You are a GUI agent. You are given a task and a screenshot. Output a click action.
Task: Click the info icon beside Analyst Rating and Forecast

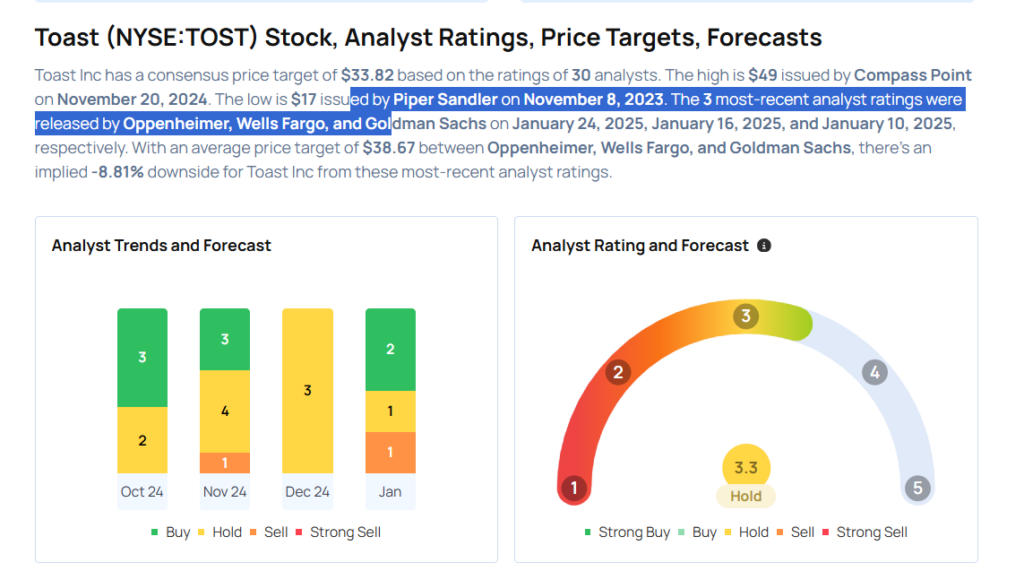click(764, 245)
